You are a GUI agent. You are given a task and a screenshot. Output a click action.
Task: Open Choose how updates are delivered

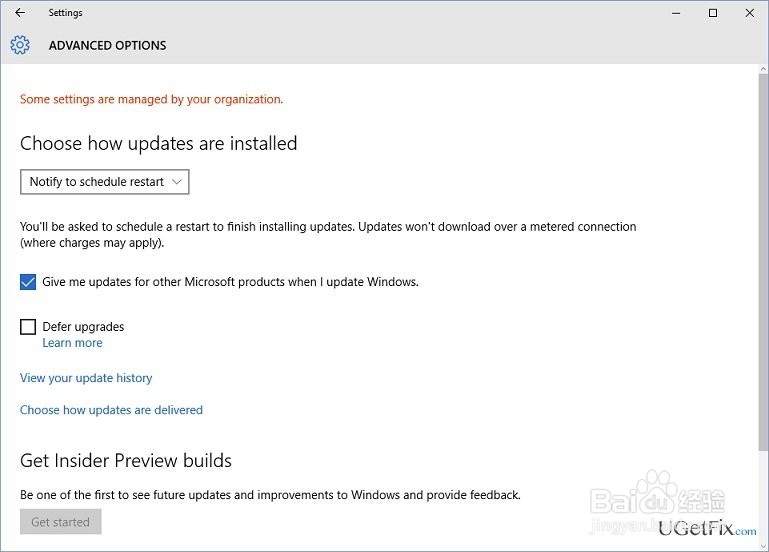111,410
